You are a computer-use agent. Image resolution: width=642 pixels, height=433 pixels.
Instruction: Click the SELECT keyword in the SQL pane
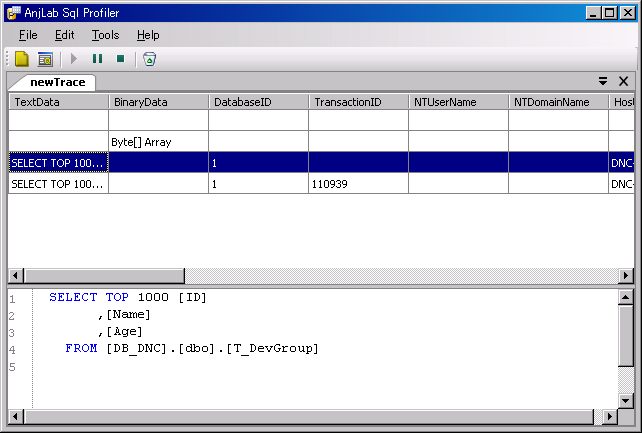pyautogui.click(x=73, y=297)
